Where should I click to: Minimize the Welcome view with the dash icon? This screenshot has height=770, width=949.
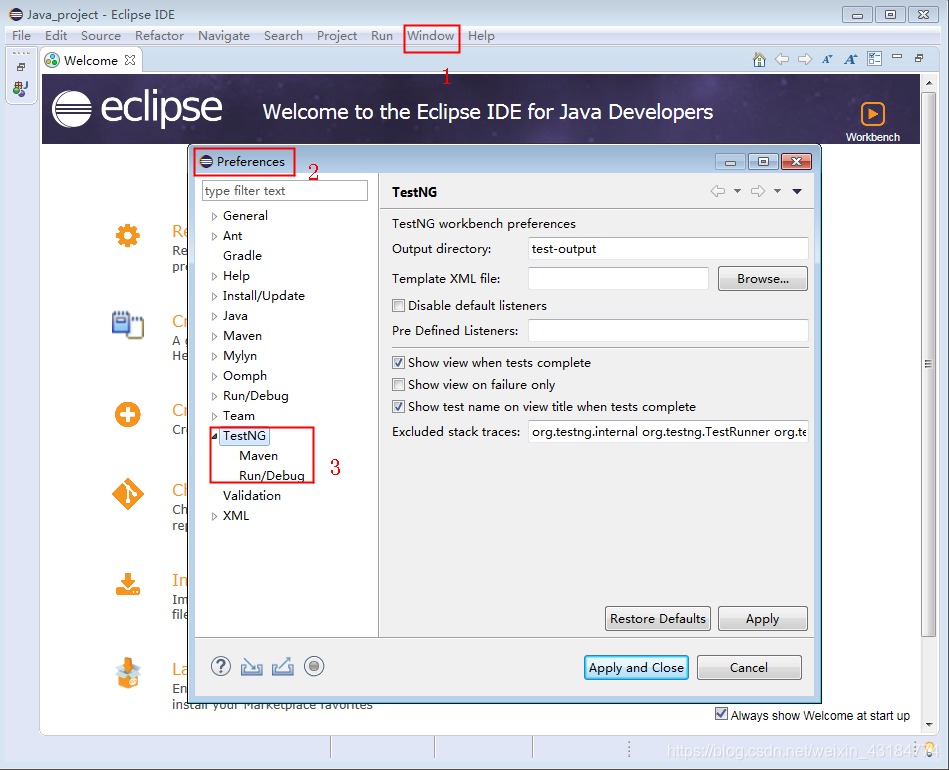coord(897,57)
